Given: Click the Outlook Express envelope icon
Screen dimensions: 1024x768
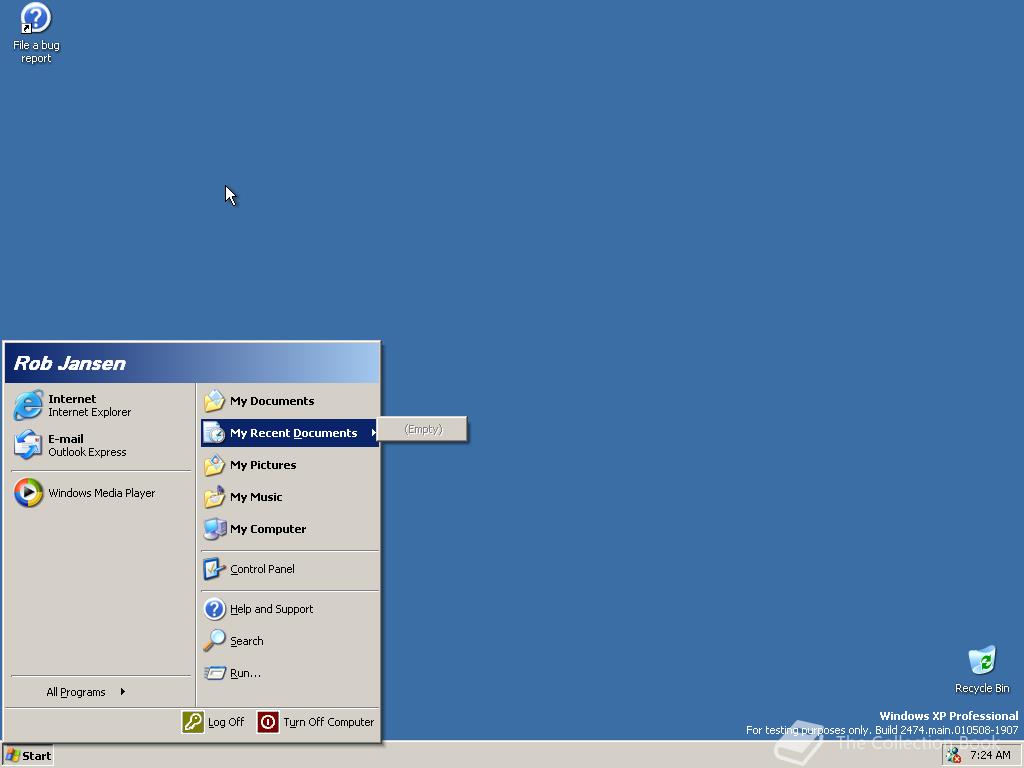Looking at the screenshot, I should (x=28, y=445).
